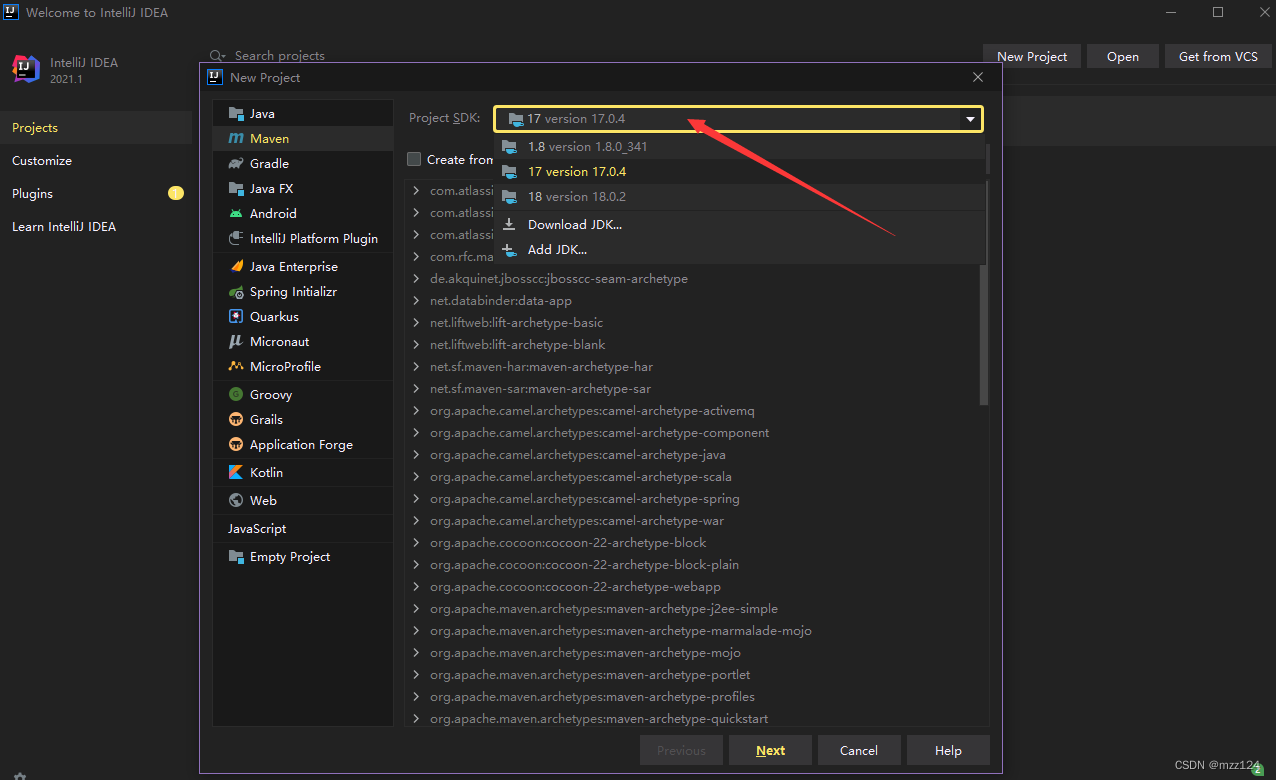1276x780 pixels.
Task: Click New Project button in welcome window
Action: 1032,56
